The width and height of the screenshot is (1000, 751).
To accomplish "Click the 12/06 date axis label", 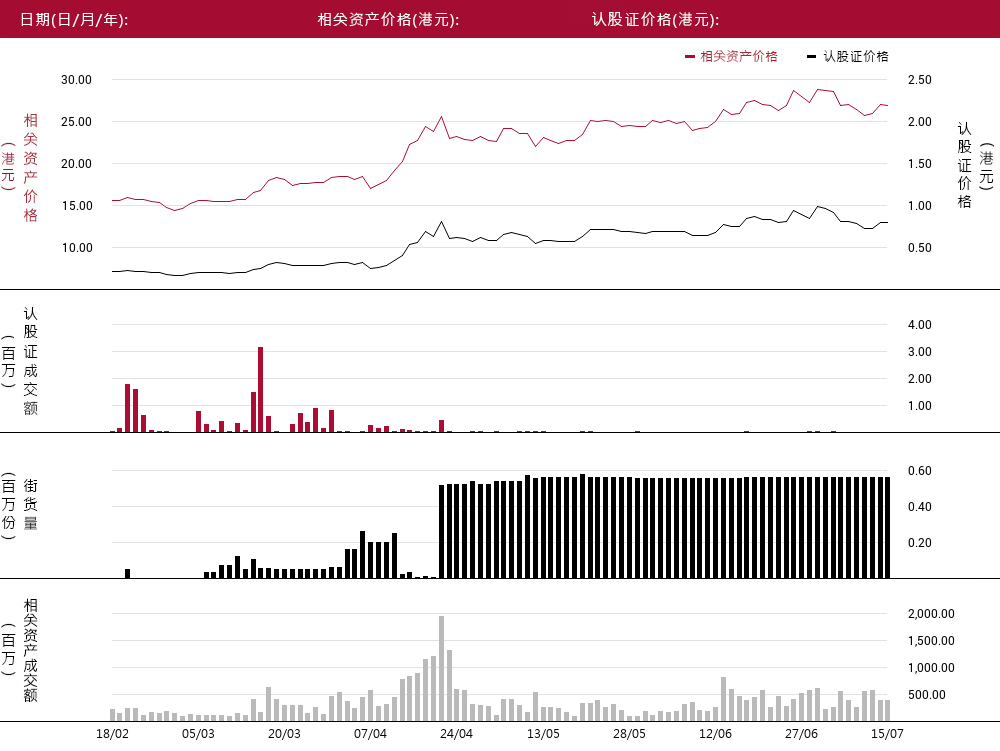I will click(716, 733).
